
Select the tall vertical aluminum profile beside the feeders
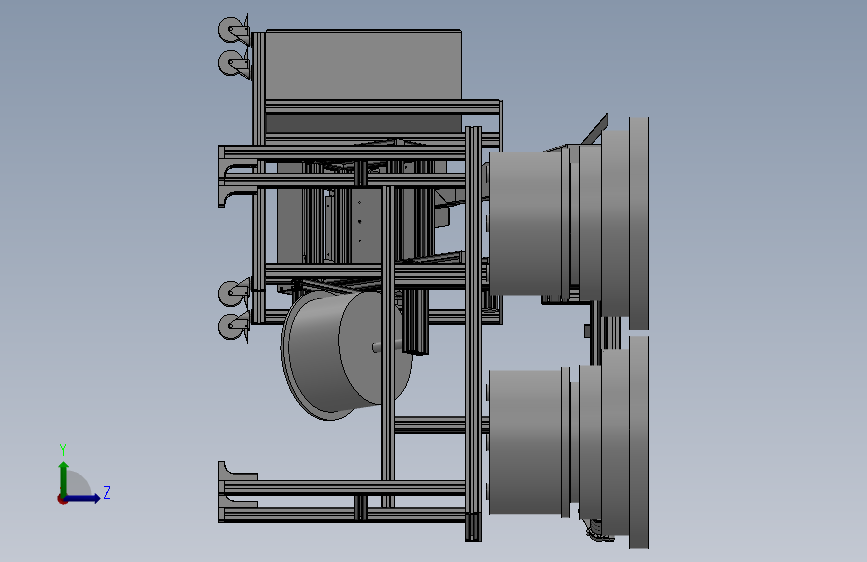(473, 334)
